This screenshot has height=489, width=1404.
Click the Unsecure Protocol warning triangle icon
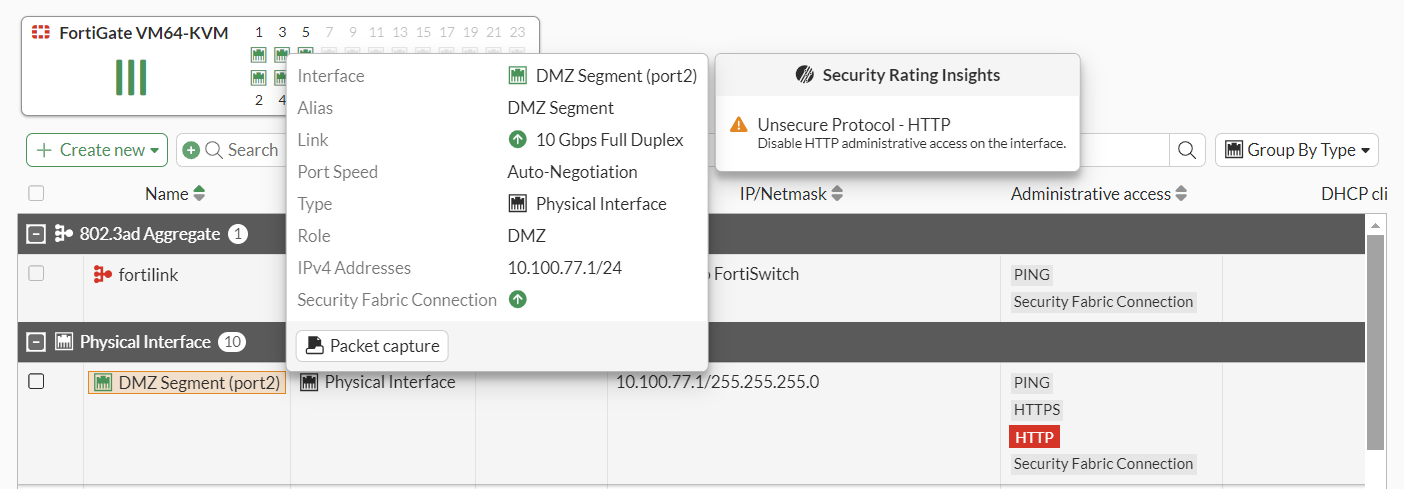[x=739, y=125]
